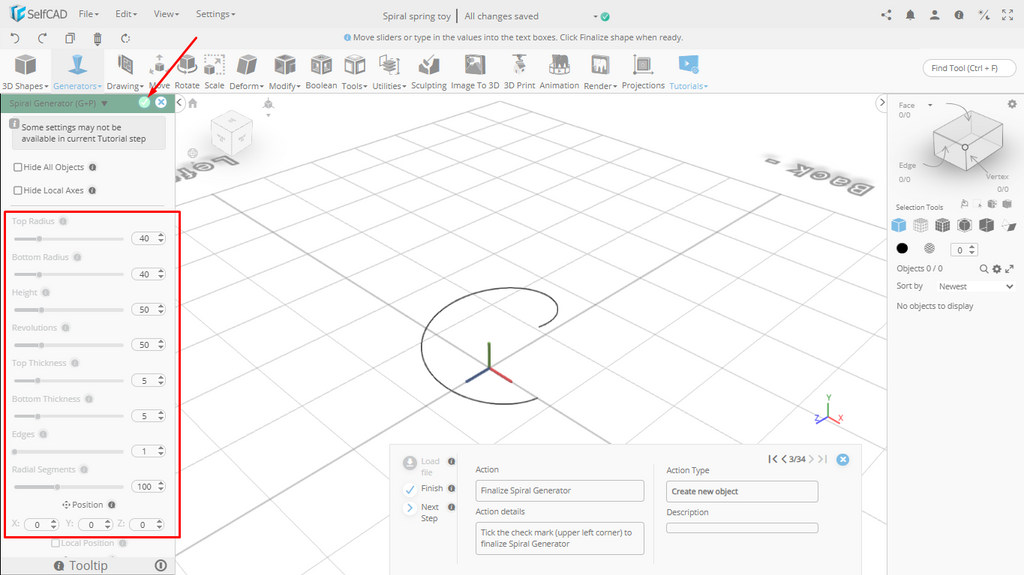Viewport: 1024px width, 575px height.
Task: Toggle the solid black render mode
Action: coord(902,248)
